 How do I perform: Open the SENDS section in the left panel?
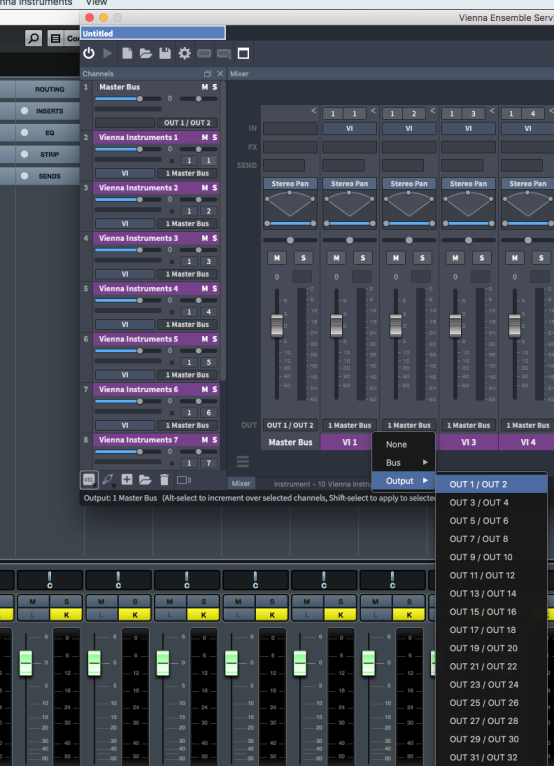49,176
